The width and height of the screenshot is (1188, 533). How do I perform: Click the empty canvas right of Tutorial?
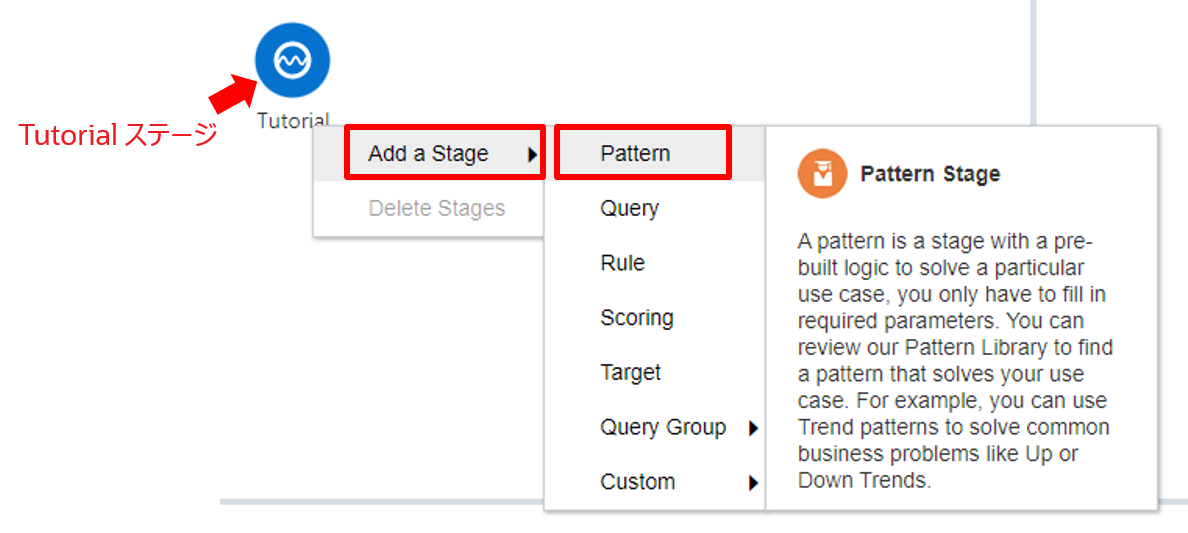(650, 60)
